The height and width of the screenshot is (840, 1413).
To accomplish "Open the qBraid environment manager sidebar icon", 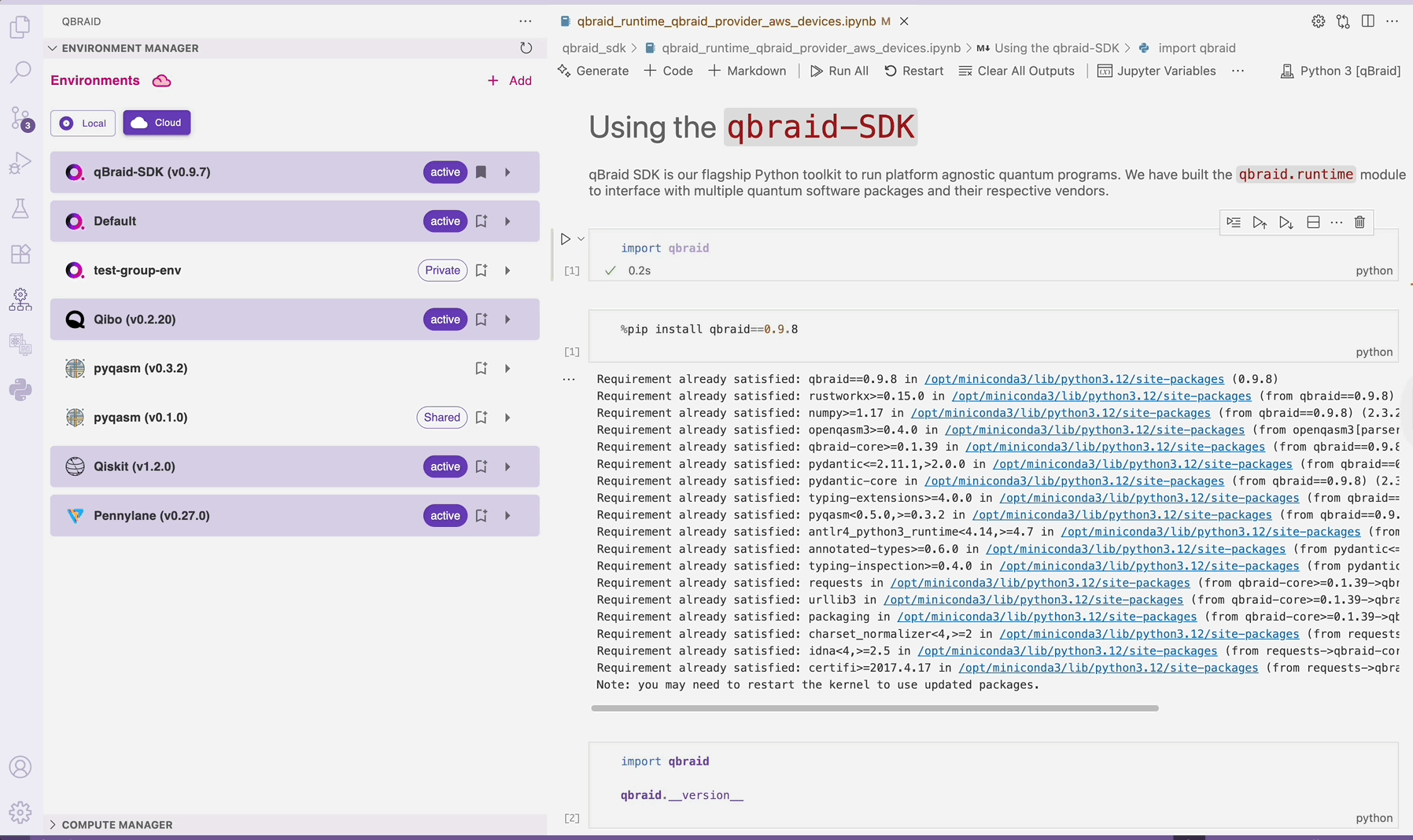I will click(20, 299).
